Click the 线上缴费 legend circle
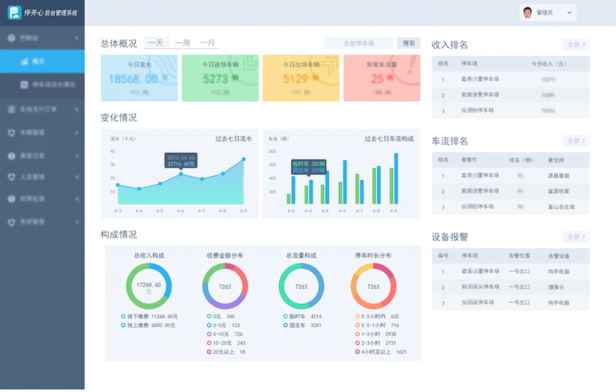Viewport: 616px width, 392px height. (123, 326)
